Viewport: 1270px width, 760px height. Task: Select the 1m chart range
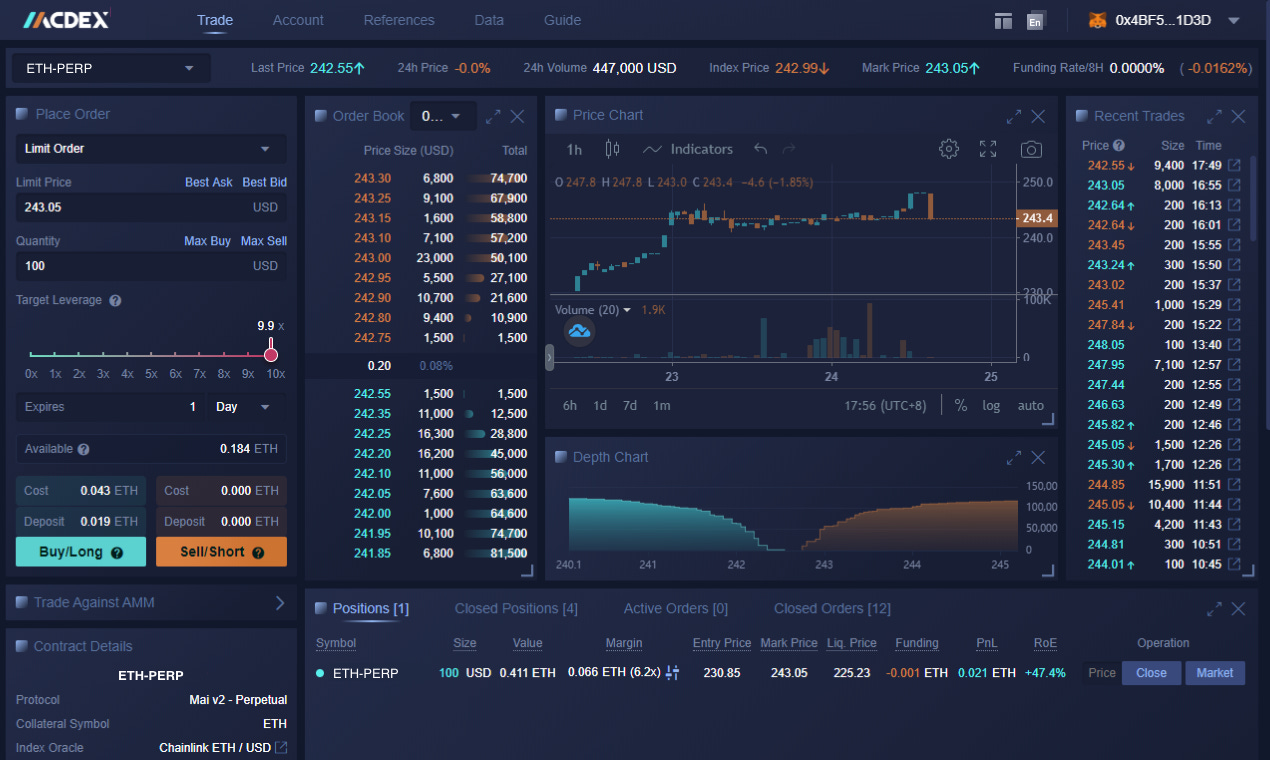(x=662, y=406)
